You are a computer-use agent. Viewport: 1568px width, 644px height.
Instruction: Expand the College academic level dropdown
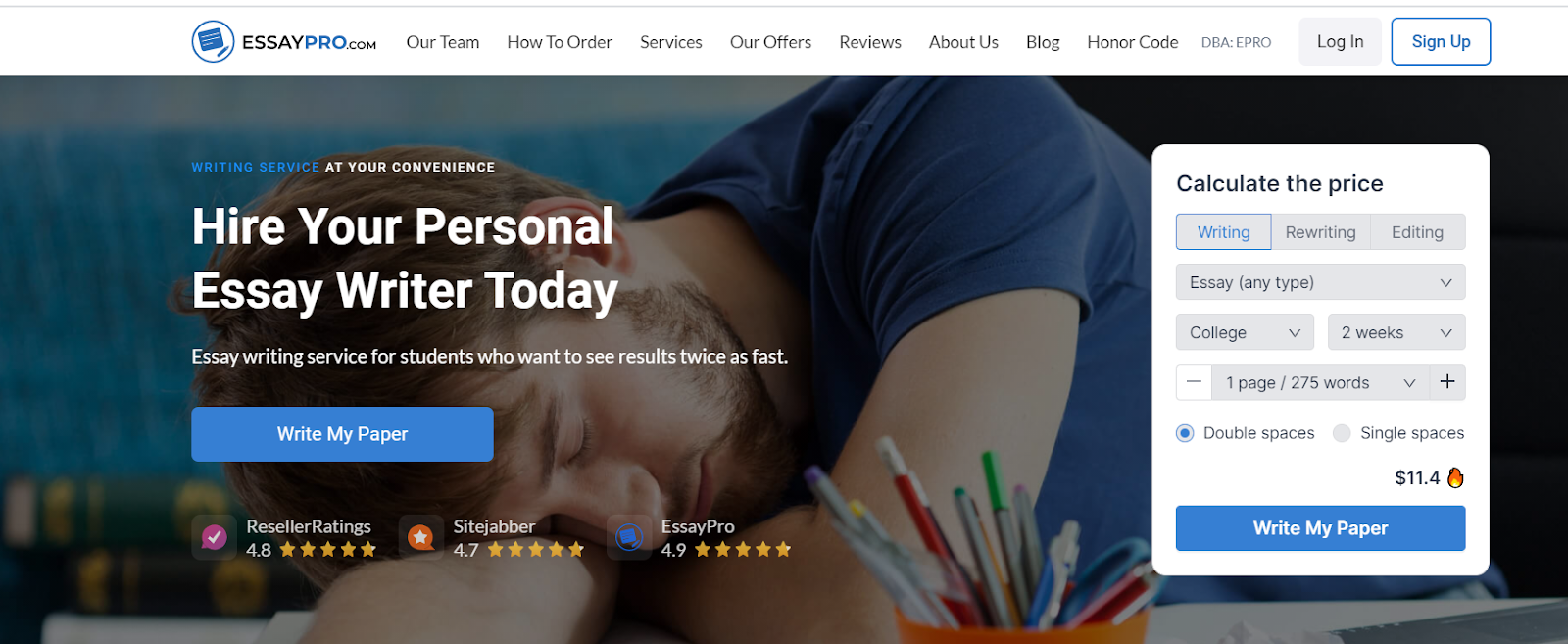[x=1245, y=332]
